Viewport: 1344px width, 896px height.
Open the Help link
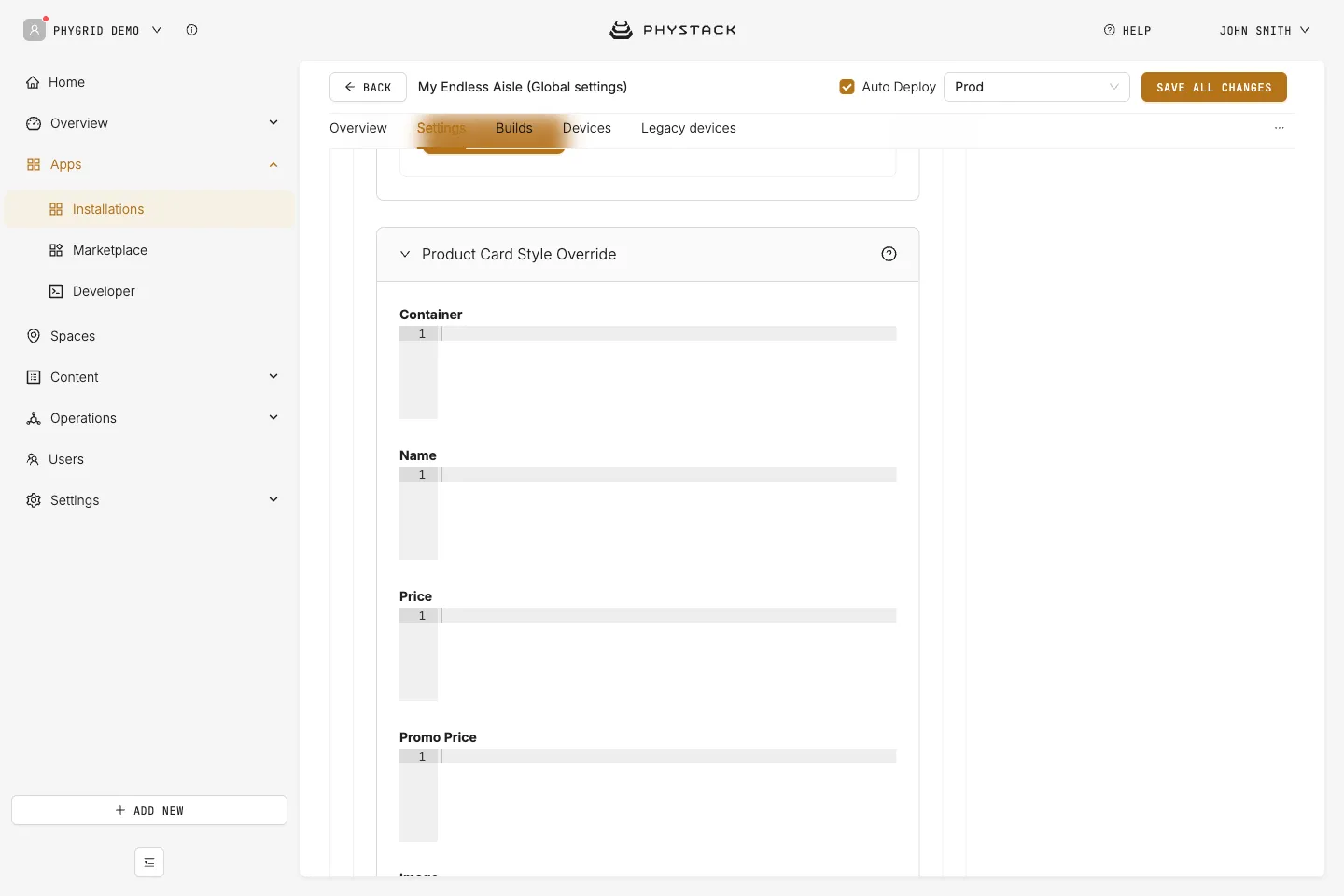pyautogui.click(x=1127, y=30)
